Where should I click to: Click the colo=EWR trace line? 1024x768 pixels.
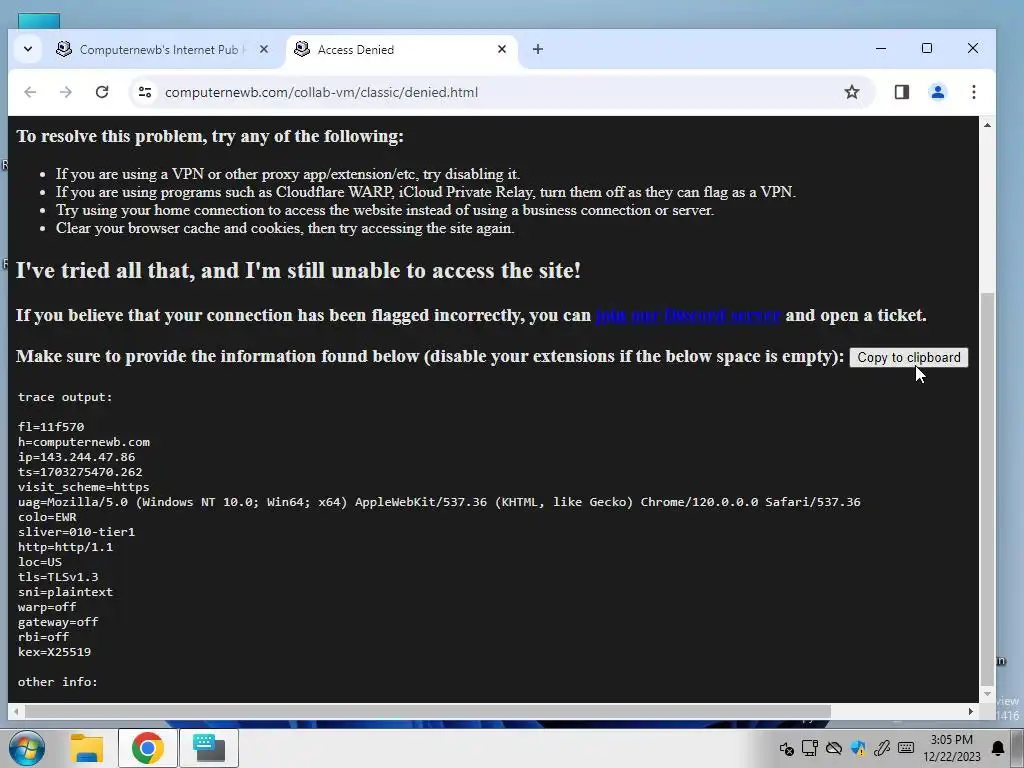click(47, 517)
